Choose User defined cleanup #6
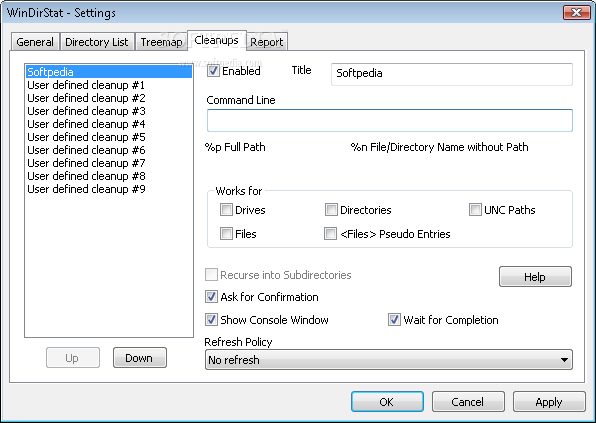The width and height of the screenshot is (596, 423). (x=109, y=150)
